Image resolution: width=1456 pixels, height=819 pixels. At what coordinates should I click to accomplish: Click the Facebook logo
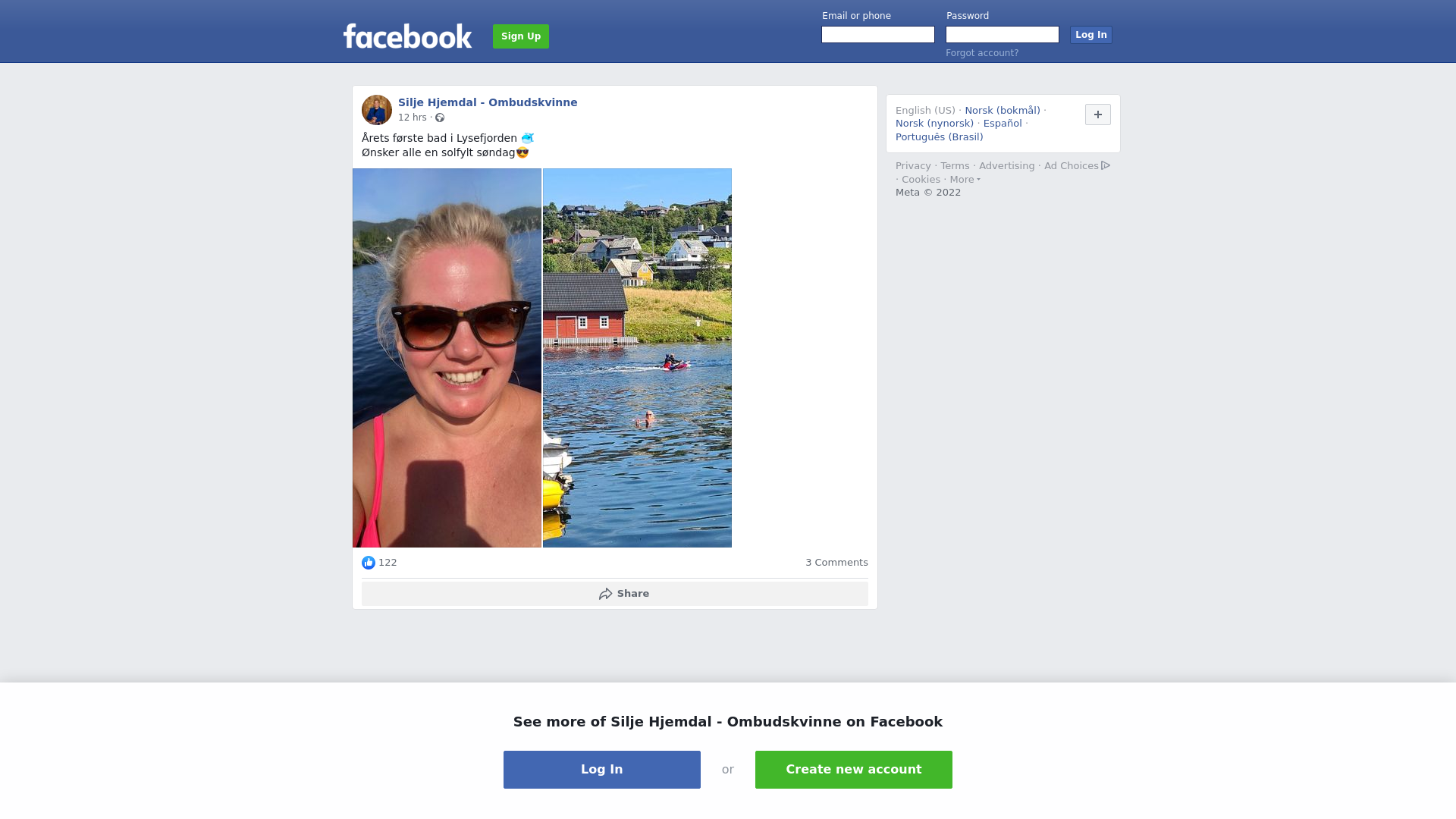tap(407, 36)
